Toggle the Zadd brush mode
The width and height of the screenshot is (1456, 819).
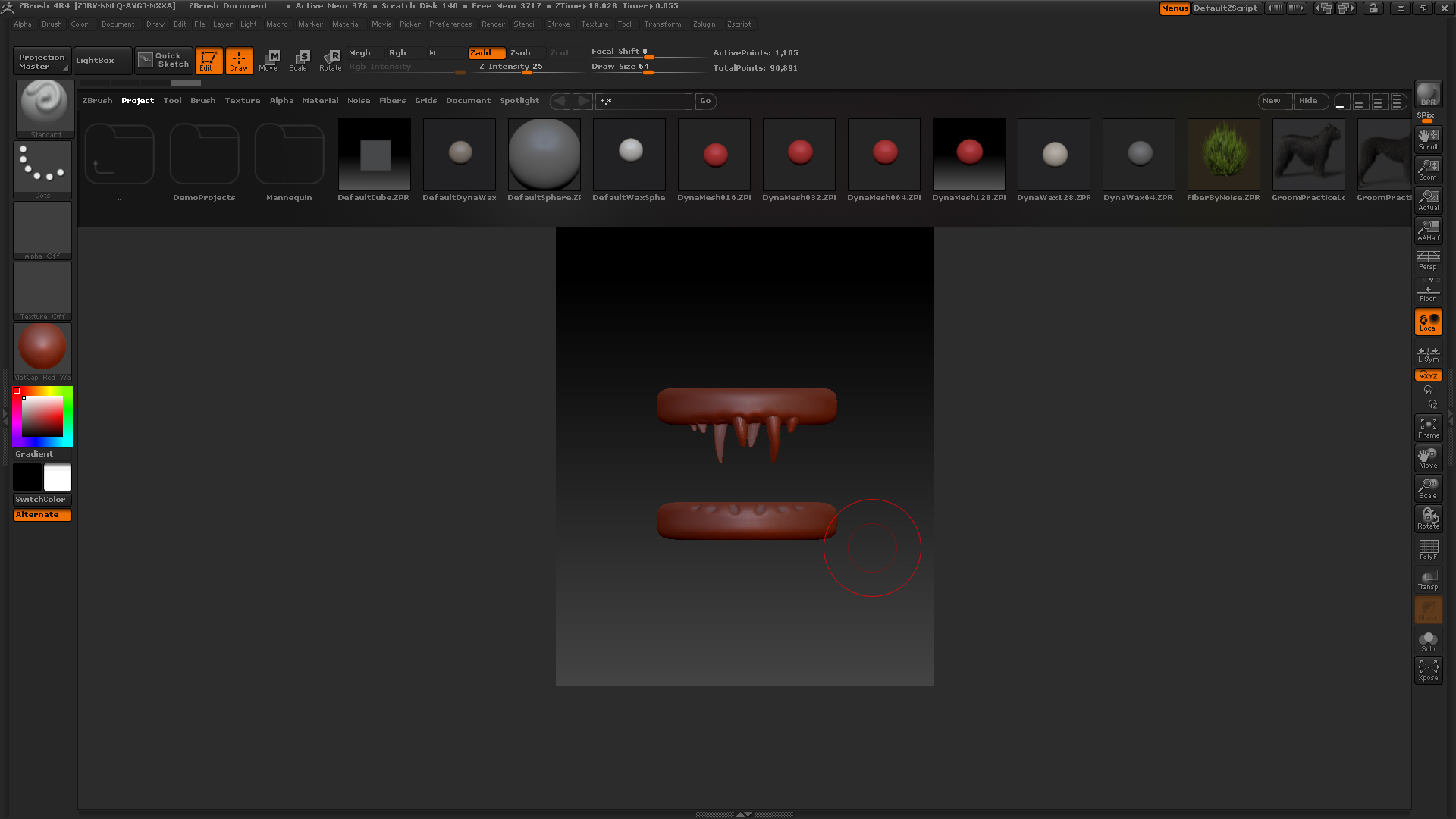tap(481, 52)
